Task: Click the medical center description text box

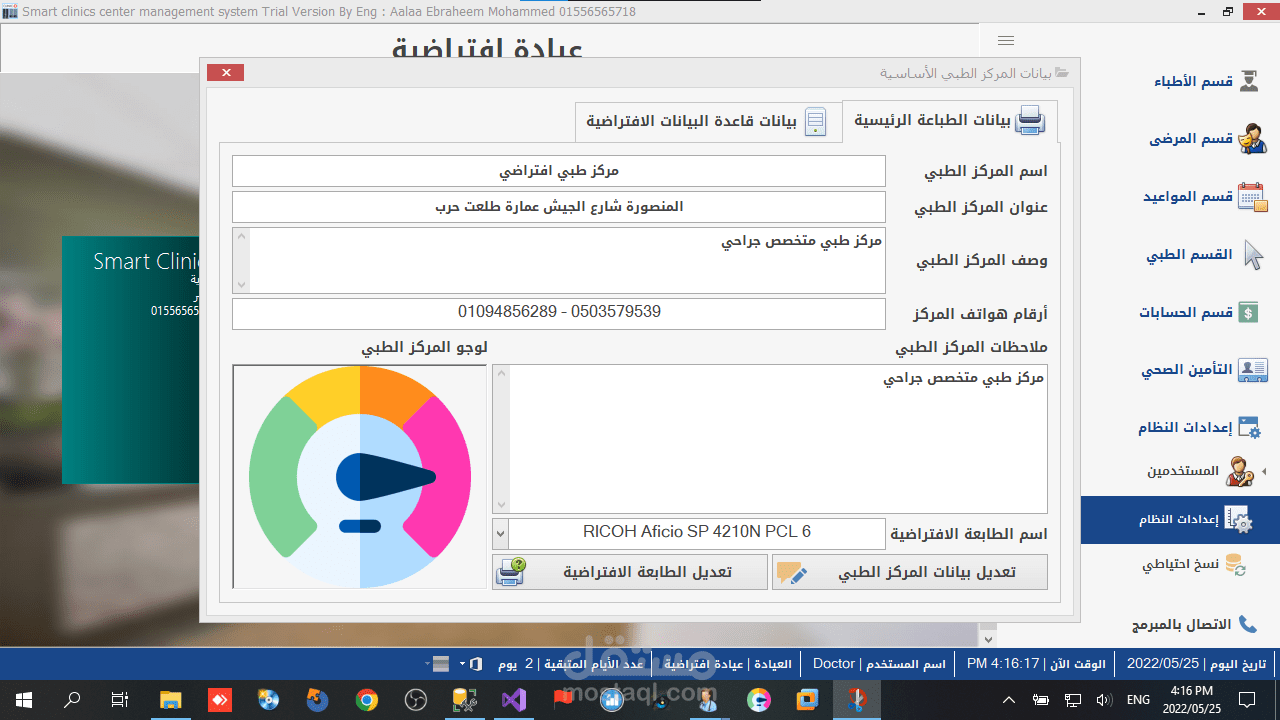Action: 559,260
